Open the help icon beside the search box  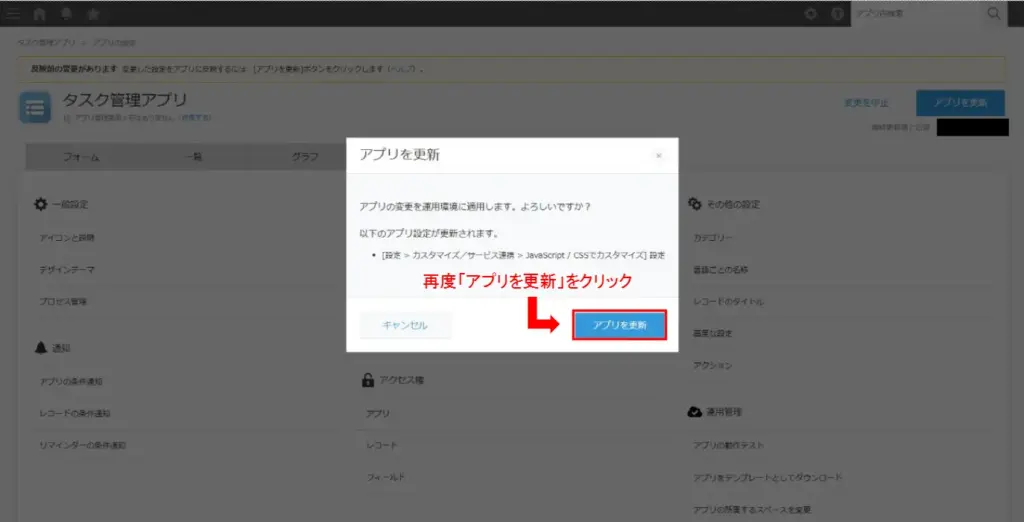(837, 14)
